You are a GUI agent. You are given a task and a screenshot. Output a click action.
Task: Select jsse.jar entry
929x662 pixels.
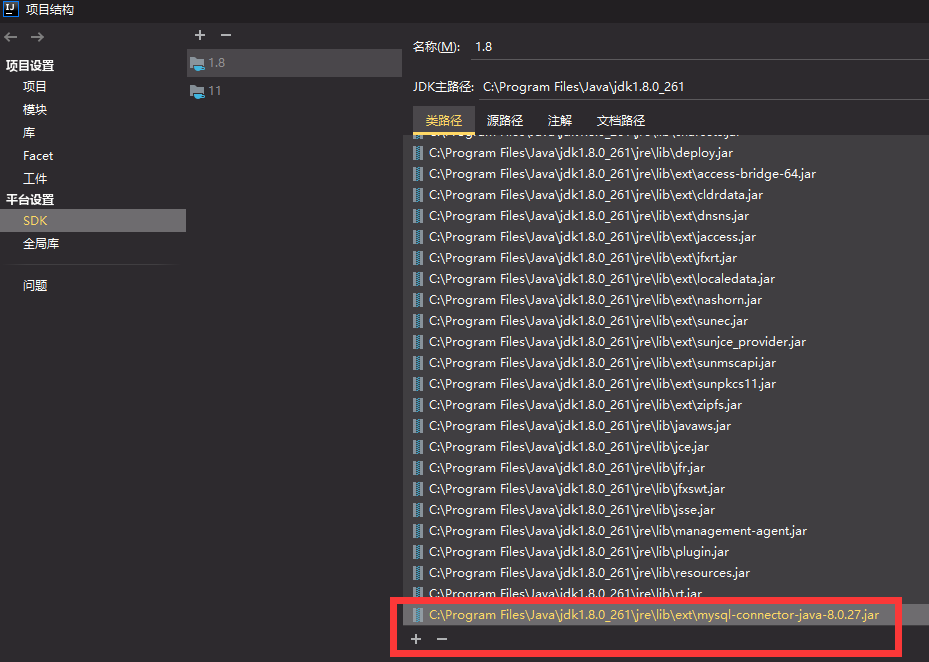[666, 510]
